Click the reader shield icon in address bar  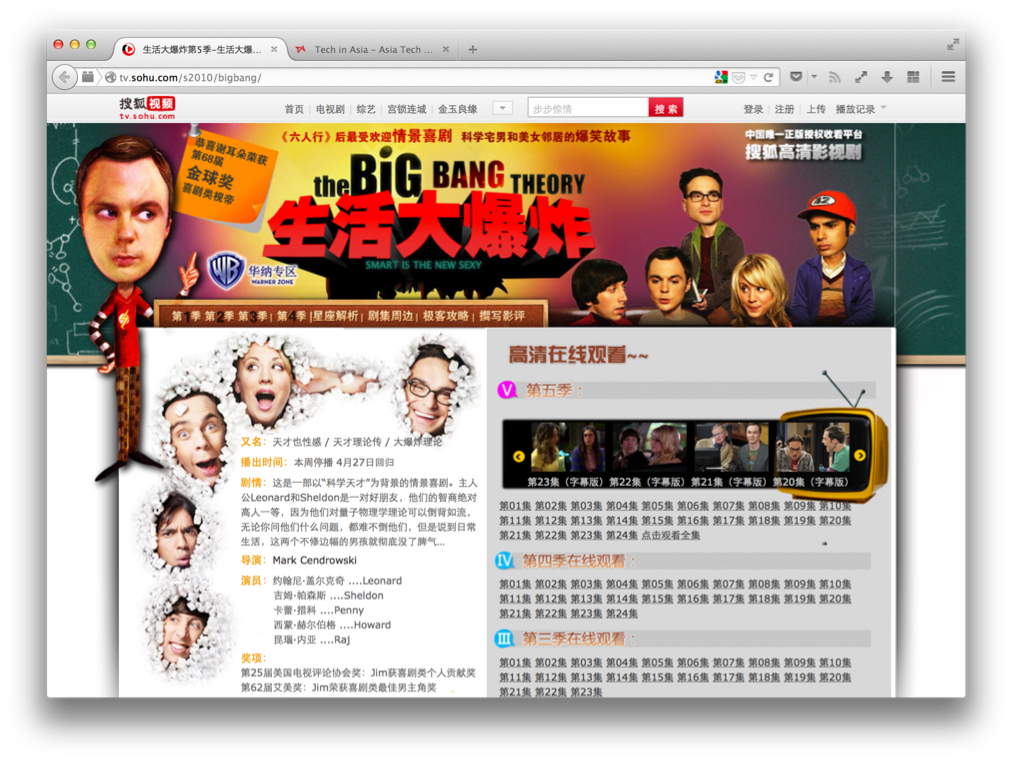point(738,77)
